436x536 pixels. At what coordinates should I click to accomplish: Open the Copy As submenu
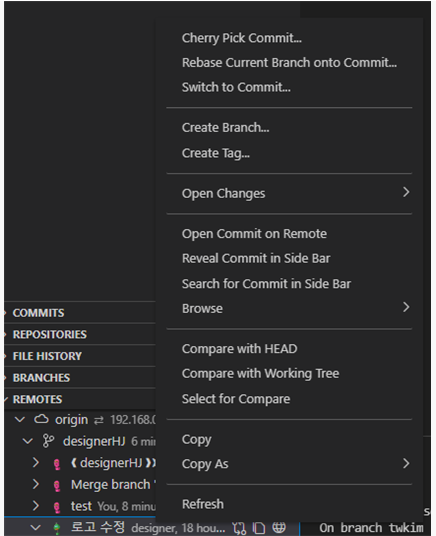[289, 464]
